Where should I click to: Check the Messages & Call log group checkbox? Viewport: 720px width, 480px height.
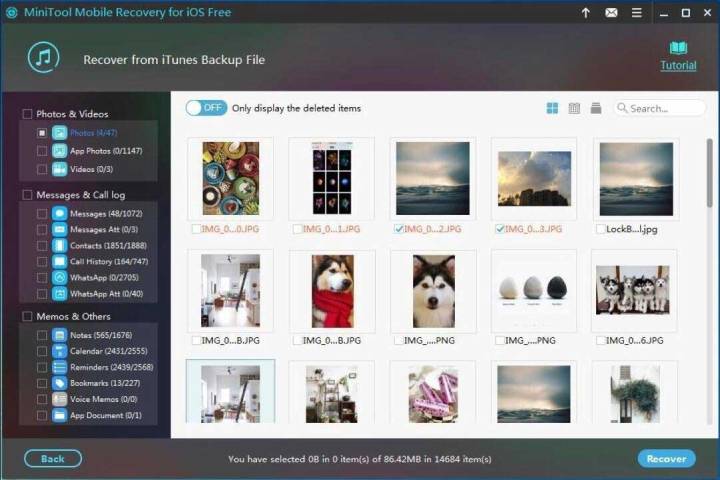pyautogui.click(x=28, y=195)
